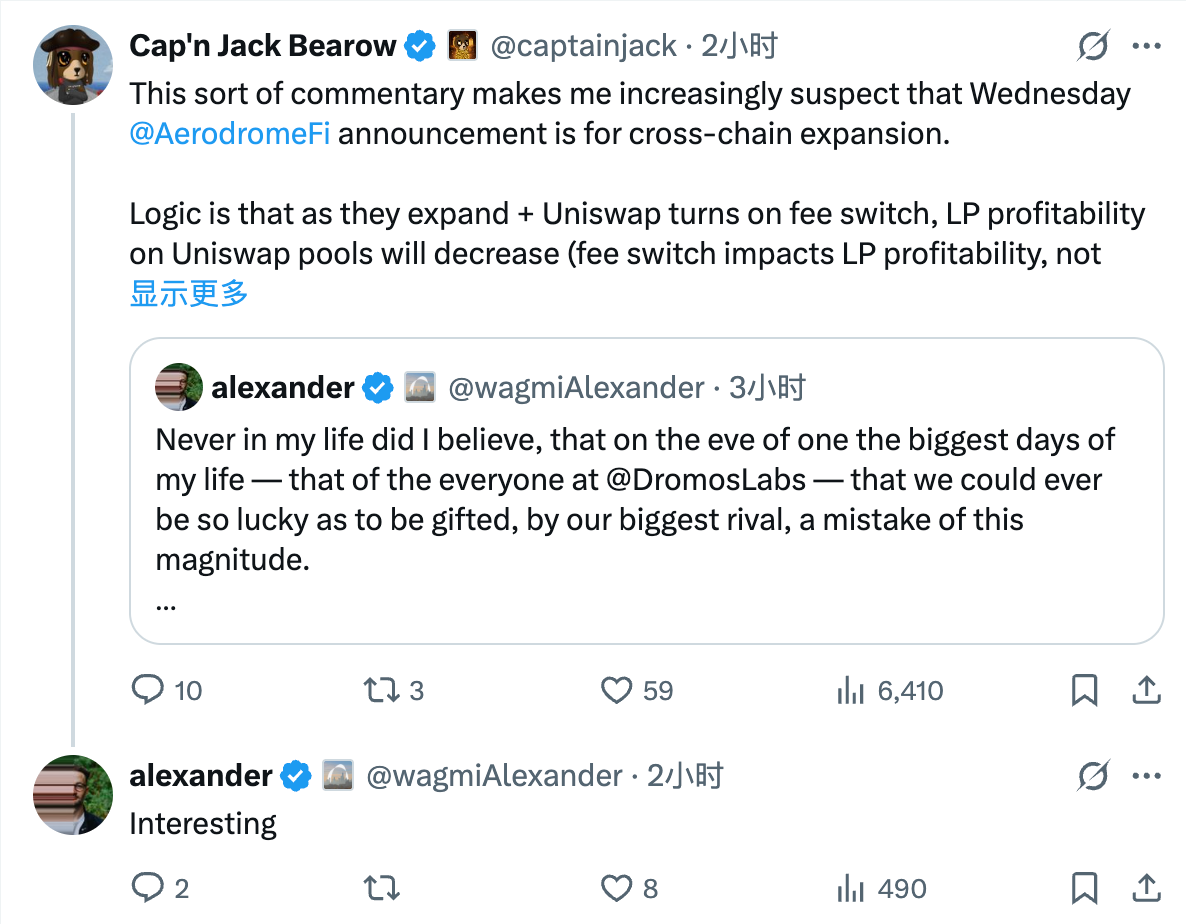Screen dimensions: 1186x924
Task: Open @captainjack profile handle
Action: click(x=583, y=46)
